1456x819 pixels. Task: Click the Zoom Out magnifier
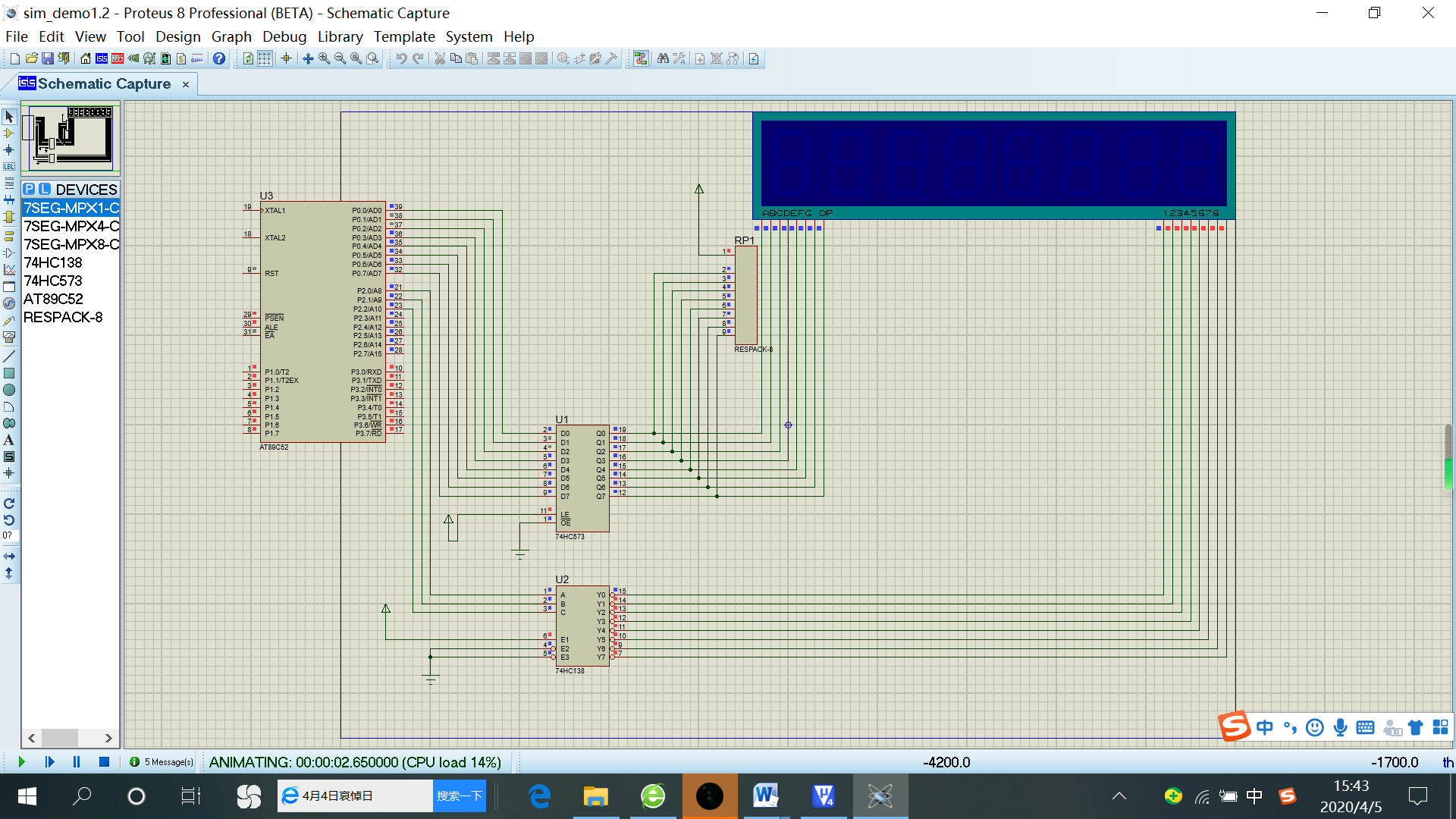click(340, 58)
